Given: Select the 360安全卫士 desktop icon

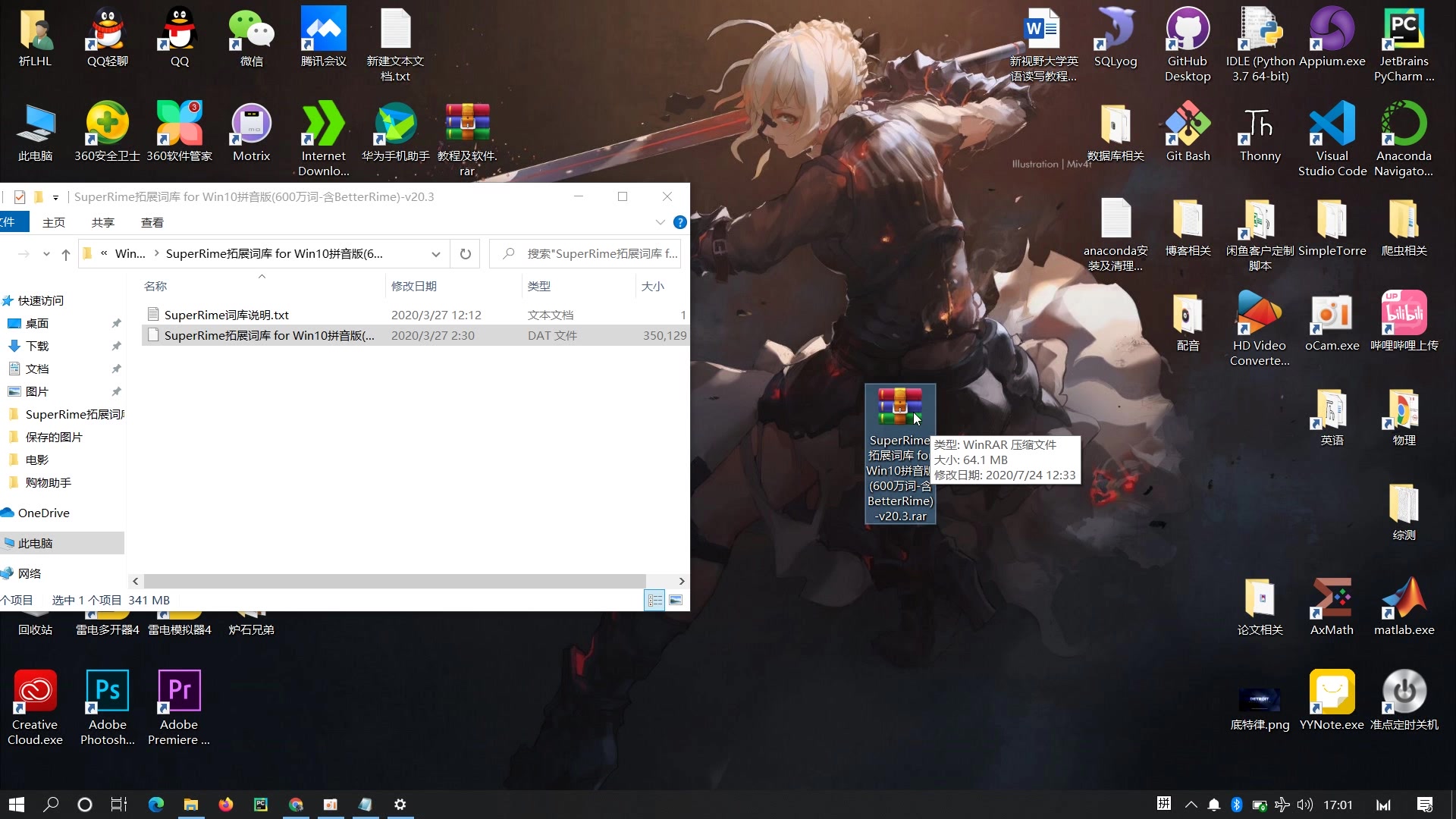Looking at the screenshot, I should 107,131.
